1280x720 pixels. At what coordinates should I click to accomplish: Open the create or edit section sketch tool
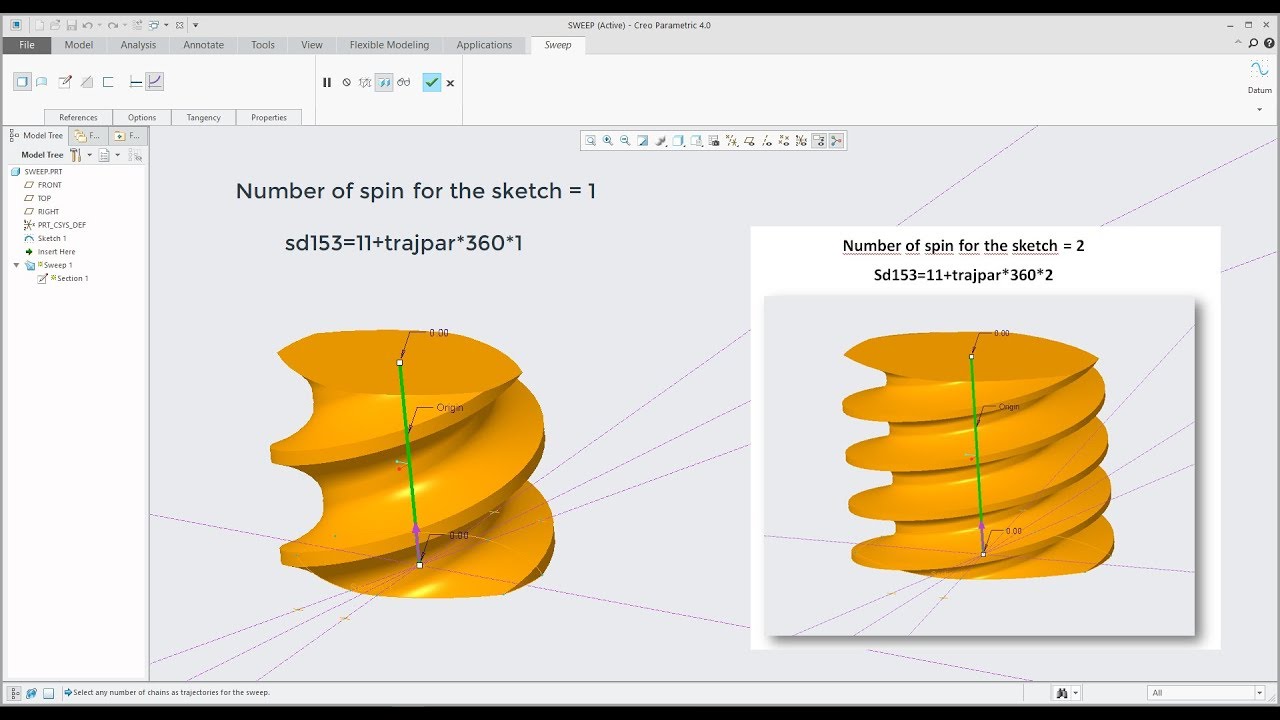pos(65,82)
